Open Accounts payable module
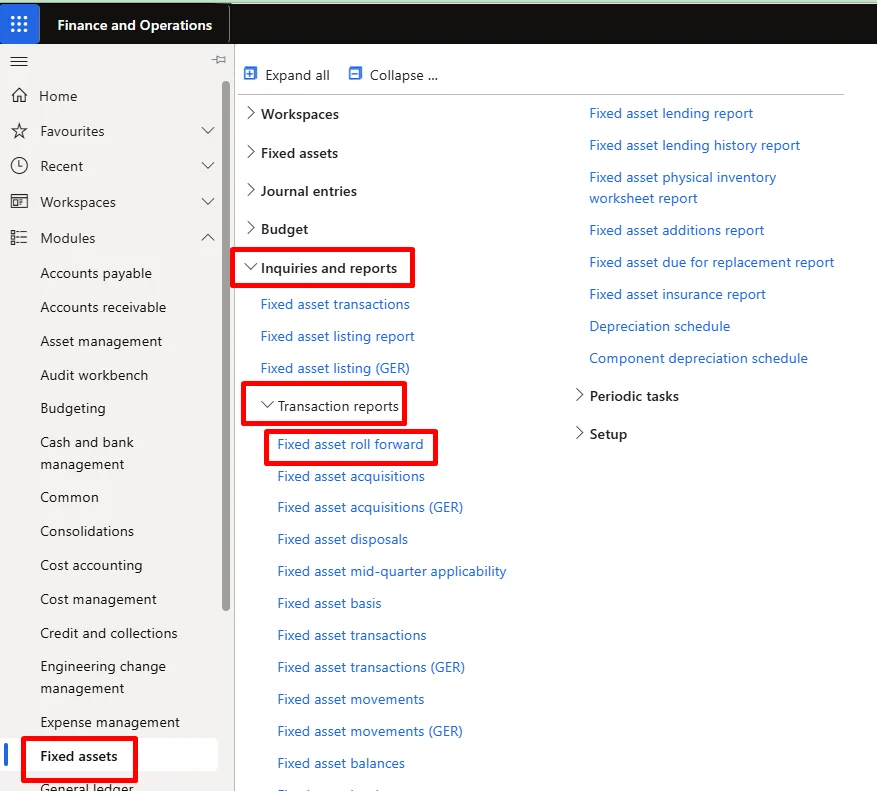877x791 pixels. 96,273
